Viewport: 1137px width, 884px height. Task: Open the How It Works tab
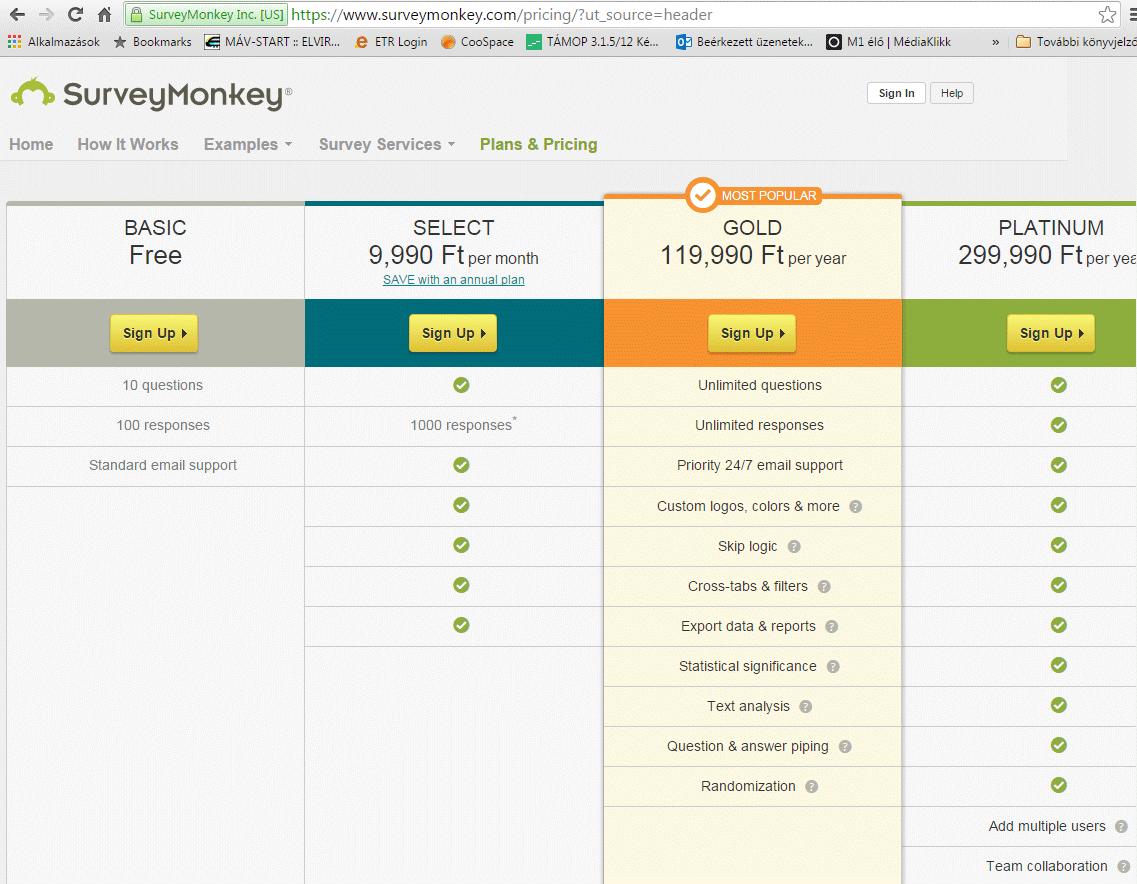[128, 144]
